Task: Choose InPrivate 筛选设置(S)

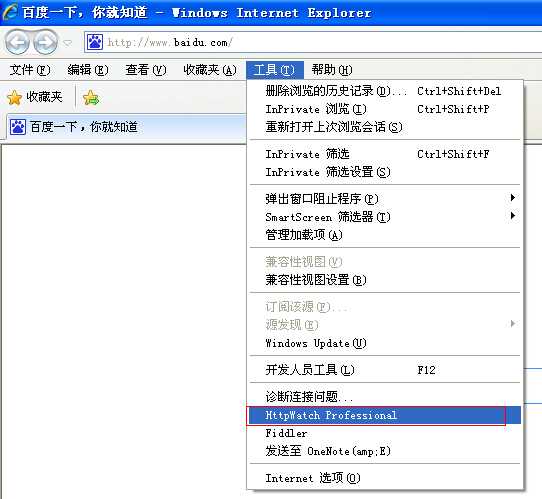Action: (385, 172)
